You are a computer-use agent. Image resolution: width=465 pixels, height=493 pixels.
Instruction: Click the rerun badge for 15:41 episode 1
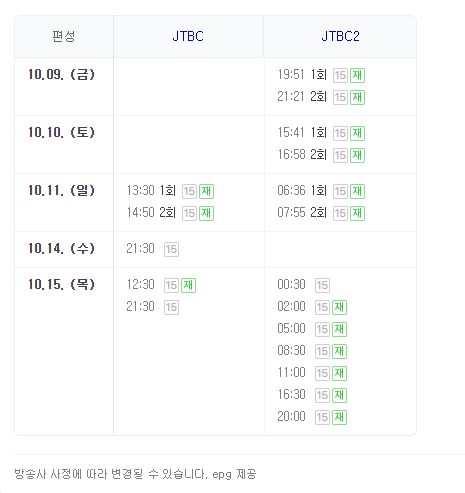(x=357, y=133)
